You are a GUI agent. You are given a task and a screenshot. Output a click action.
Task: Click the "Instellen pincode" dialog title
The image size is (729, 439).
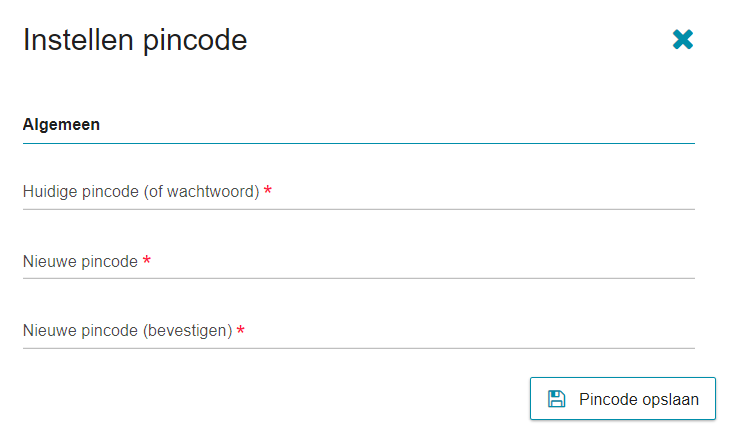click(135, 40)
